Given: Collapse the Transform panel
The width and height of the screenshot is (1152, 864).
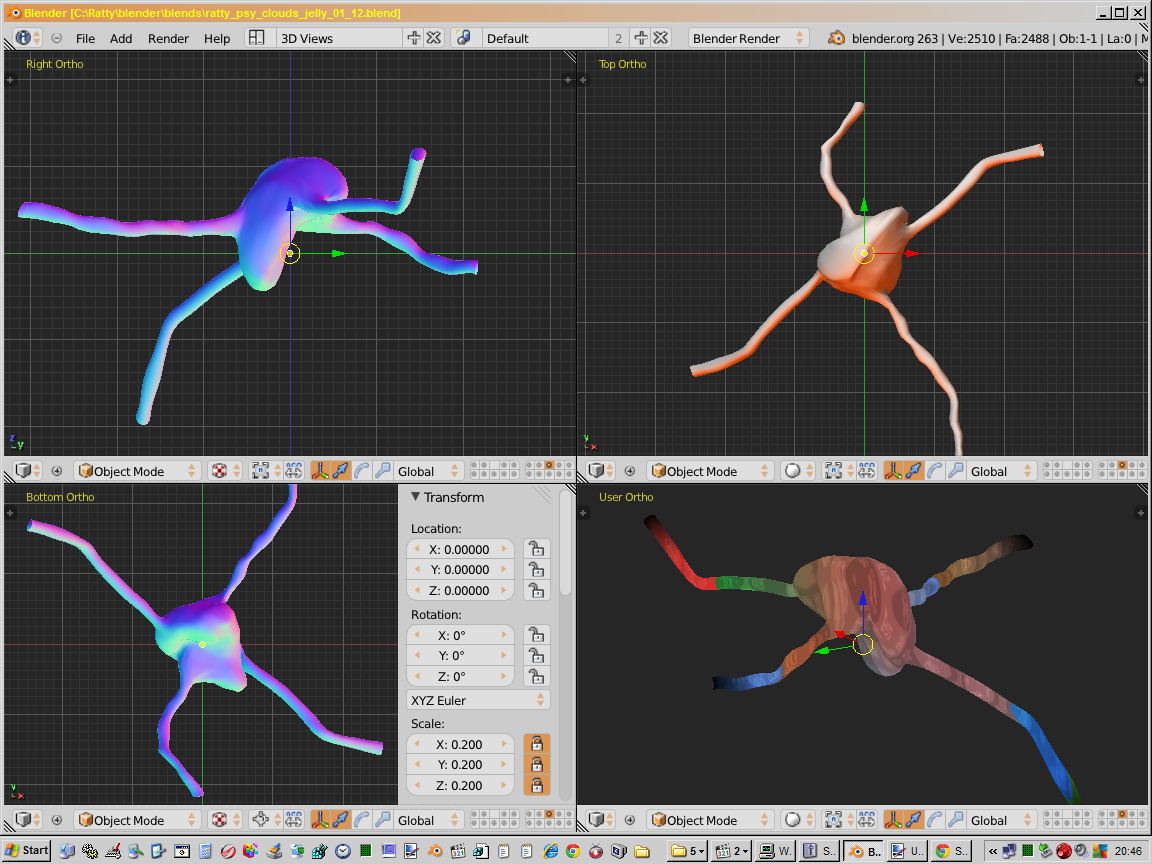Looking at the screenshot, I should coord(416,497).
